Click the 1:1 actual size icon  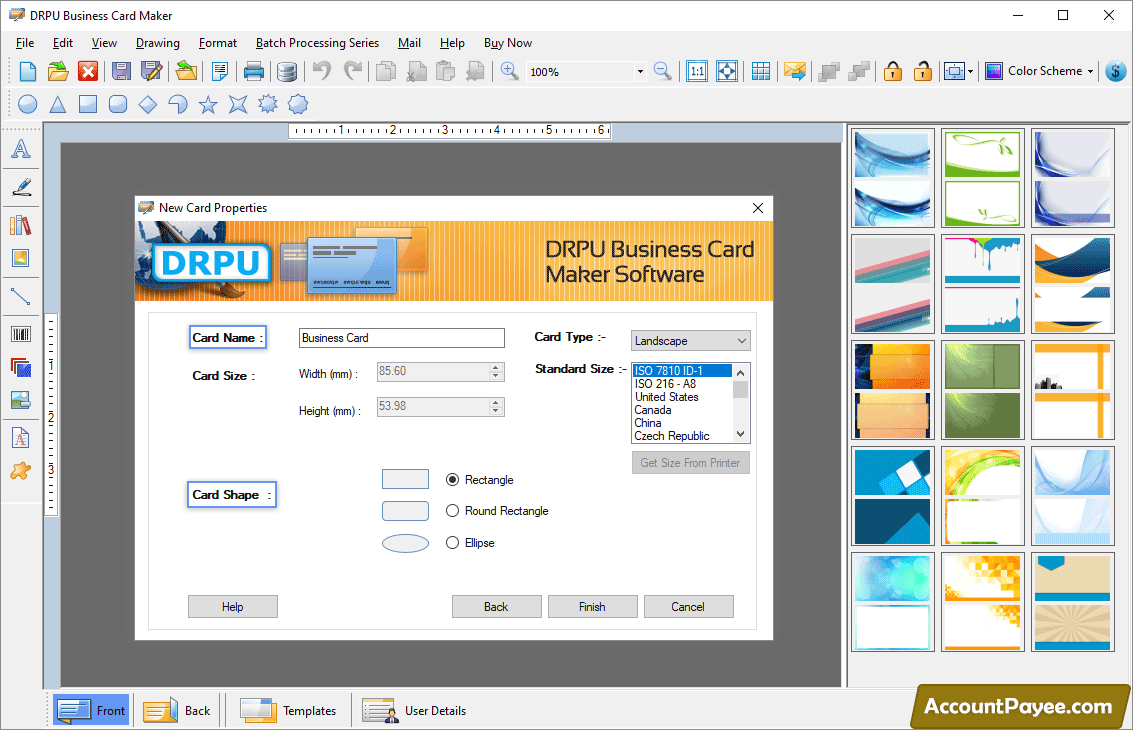pos(697,71)
